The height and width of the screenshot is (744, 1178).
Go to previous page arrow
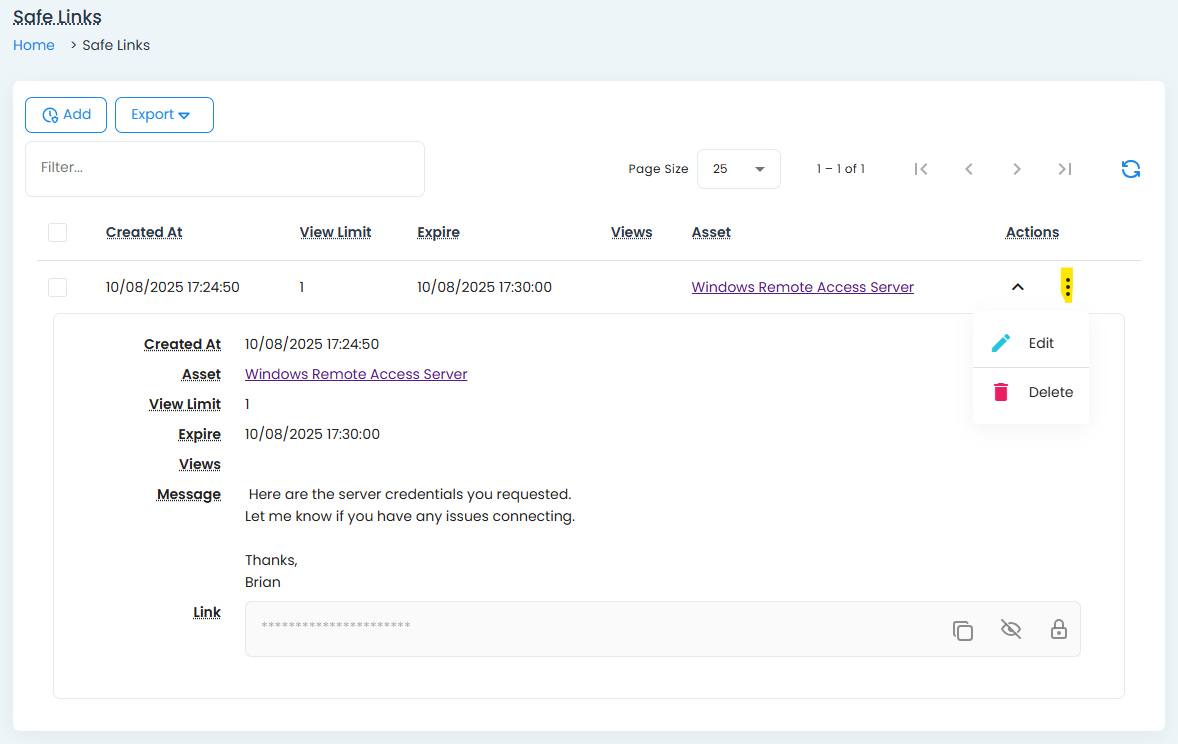968,169
